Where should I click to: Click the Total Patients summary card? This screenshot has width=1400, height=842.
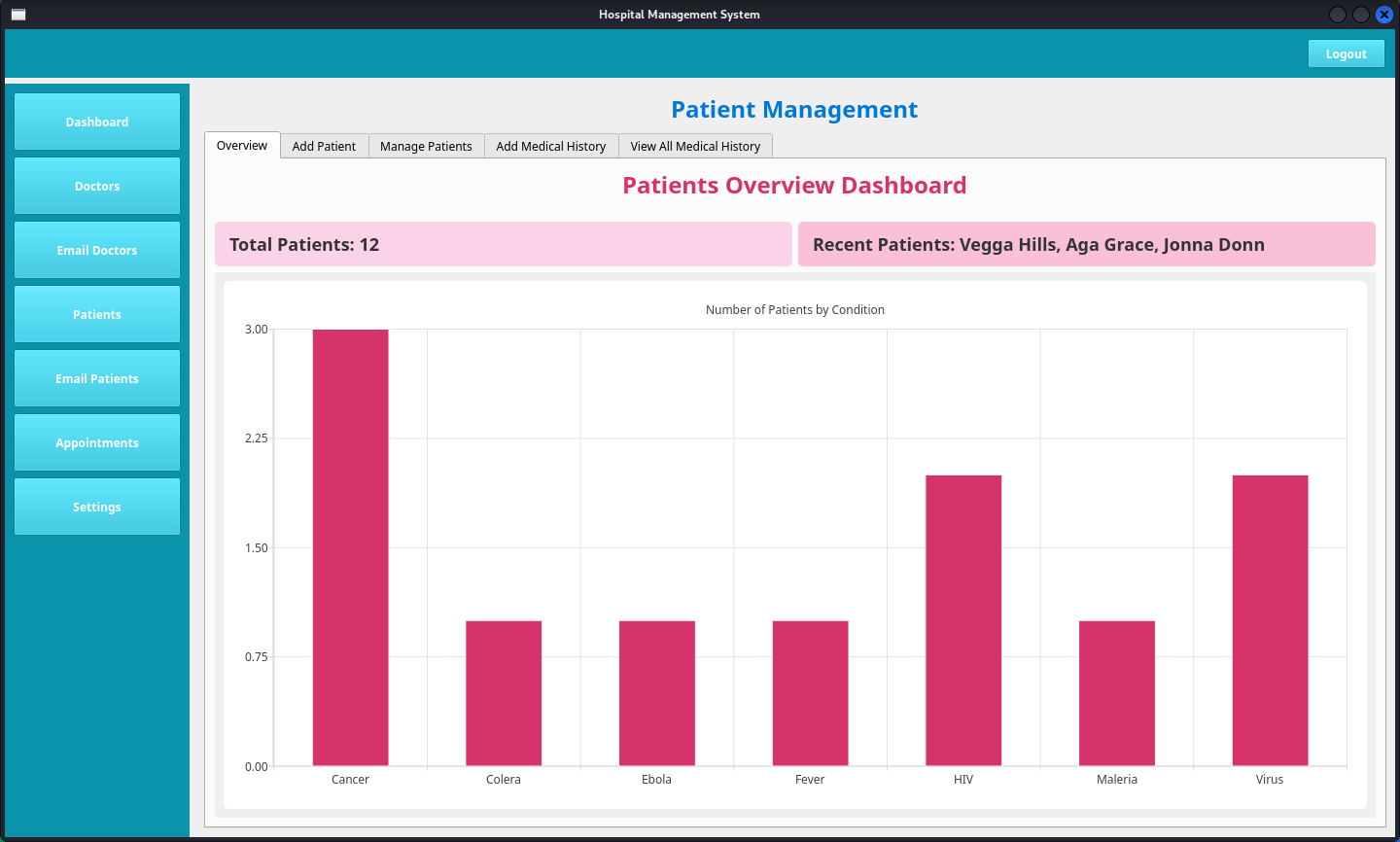coord(503,244)
